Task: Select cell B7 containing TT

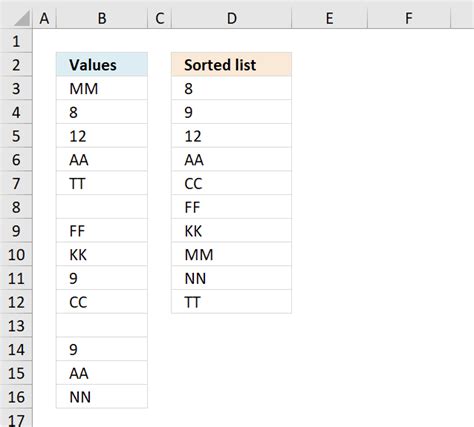Action: pyautogui.click(x=102, y=183)
